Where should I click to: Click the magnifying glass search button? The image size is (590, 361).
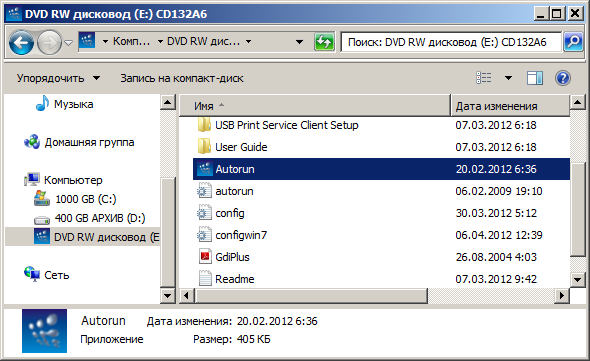(x=573, y=42)
